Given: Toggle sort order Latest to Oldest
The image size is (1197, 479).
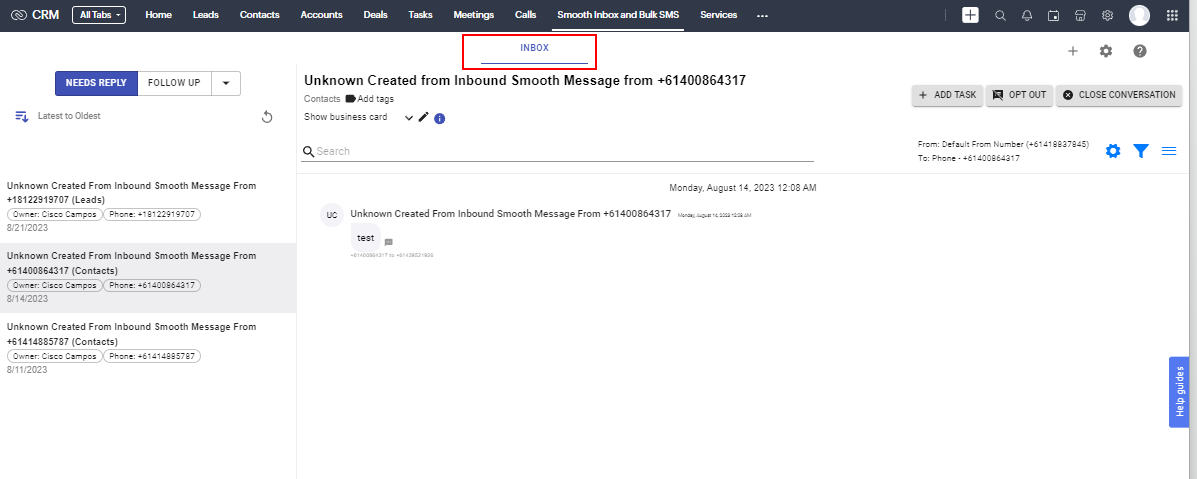Looking at the screenshot, I should tap(22, 116).
